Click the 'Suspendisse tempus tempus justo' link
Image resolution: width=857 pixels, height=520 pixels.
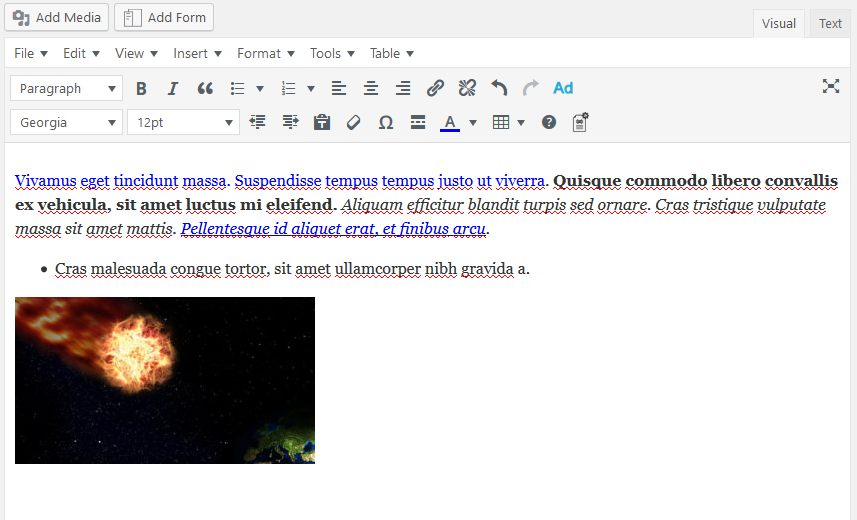tap(354, 180)
